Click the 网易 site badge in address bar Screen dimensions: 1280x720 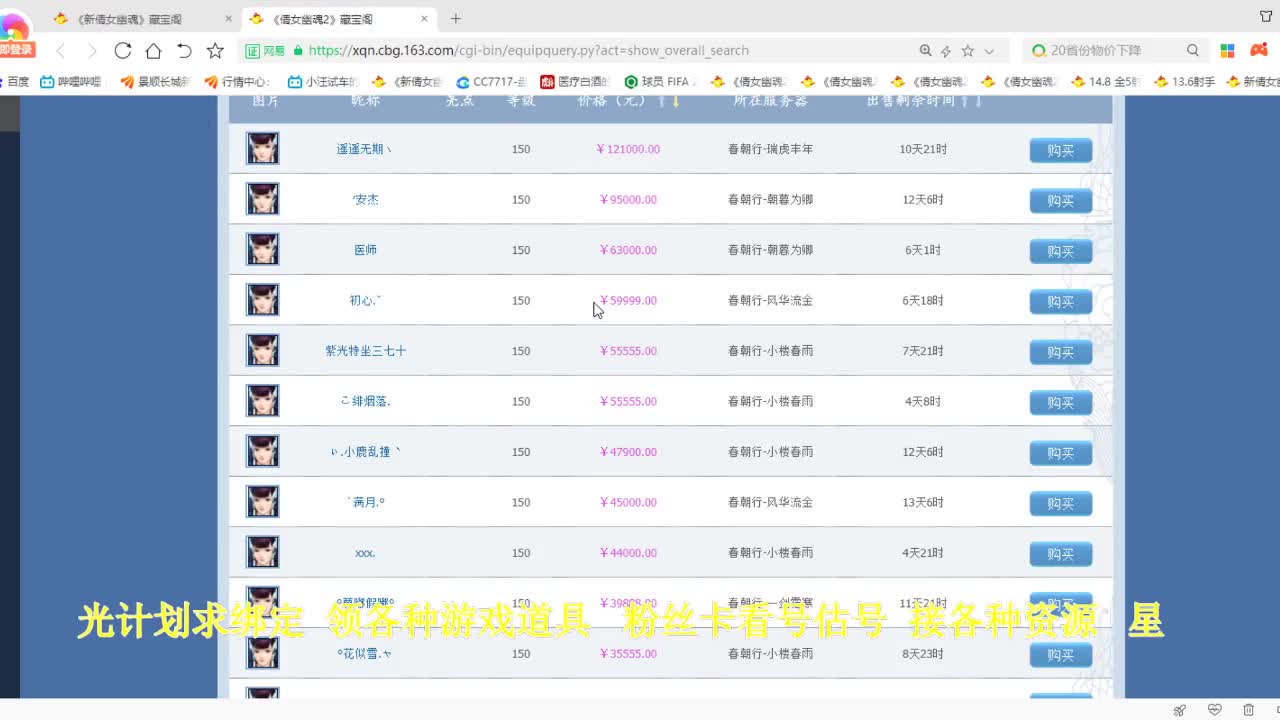point(264,49)
